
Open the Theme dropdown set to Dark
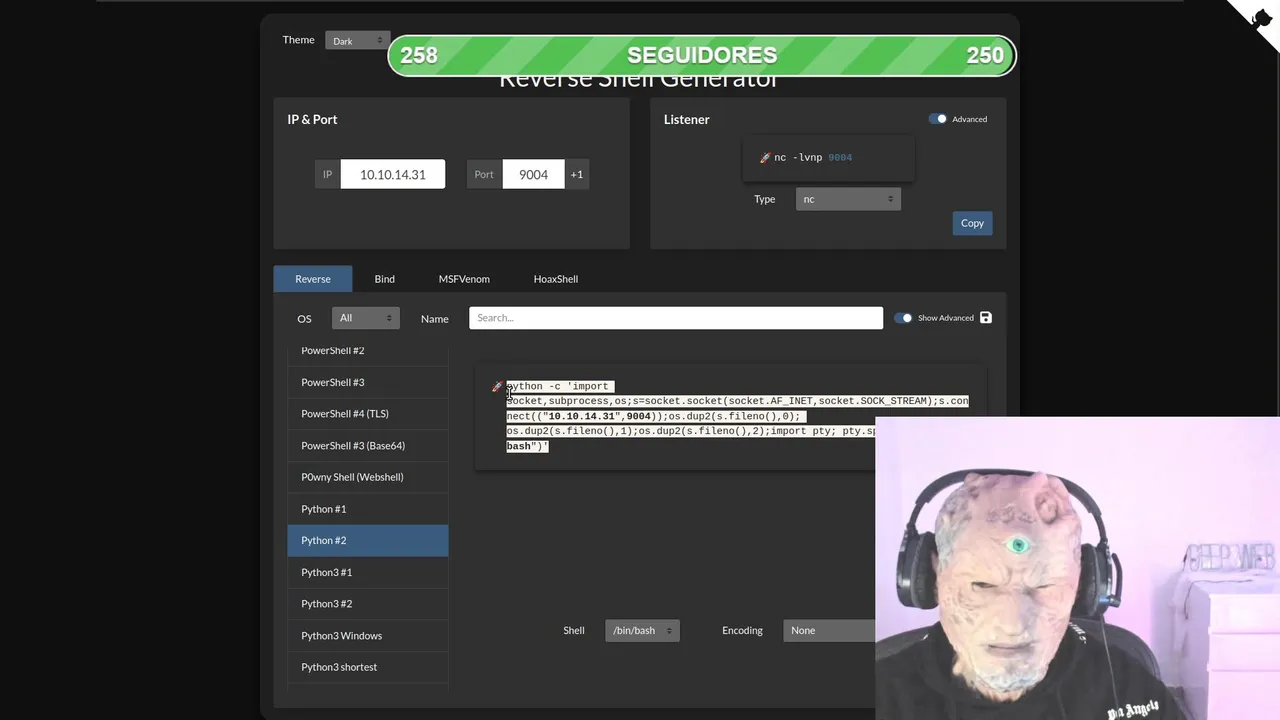[358, 41]
